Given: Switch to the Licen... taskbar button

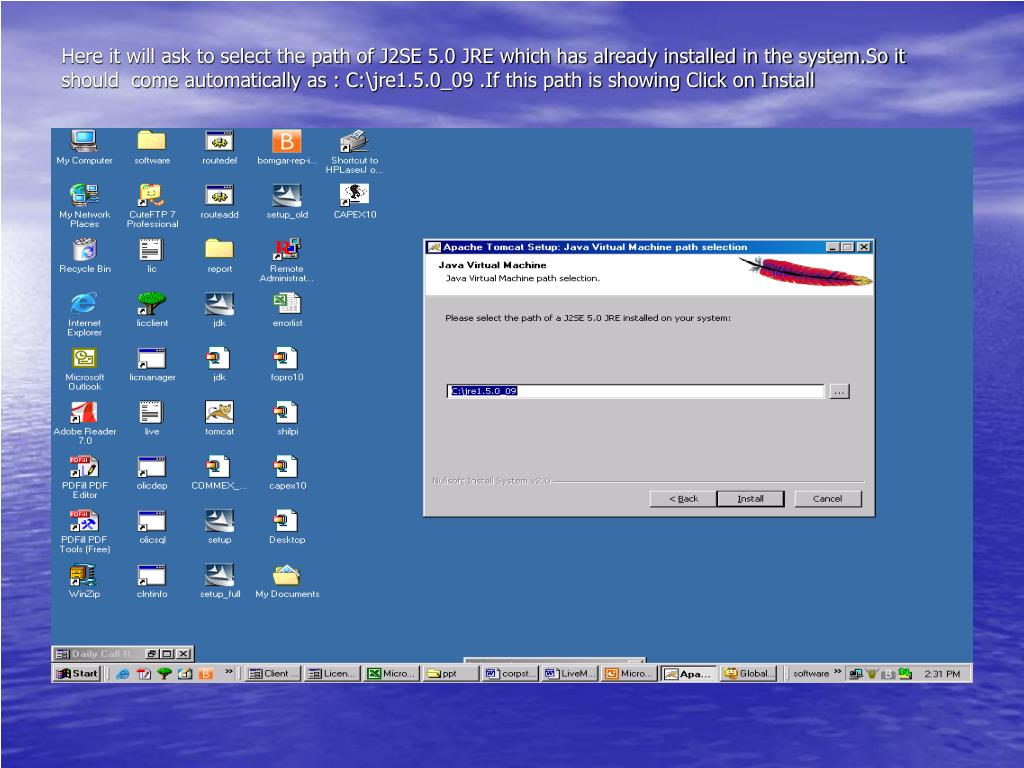Looking at the screenshot, I should point(332,673).
